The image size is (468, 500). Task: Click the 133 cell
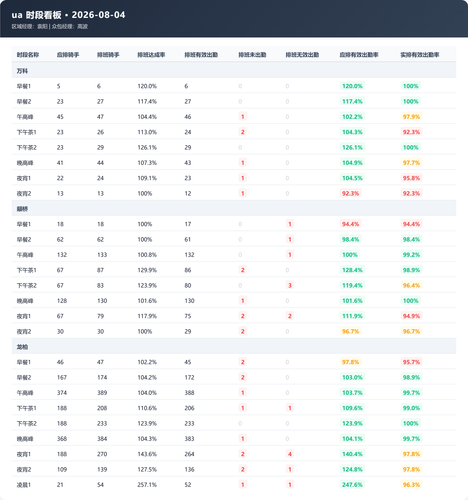(102, 255)
